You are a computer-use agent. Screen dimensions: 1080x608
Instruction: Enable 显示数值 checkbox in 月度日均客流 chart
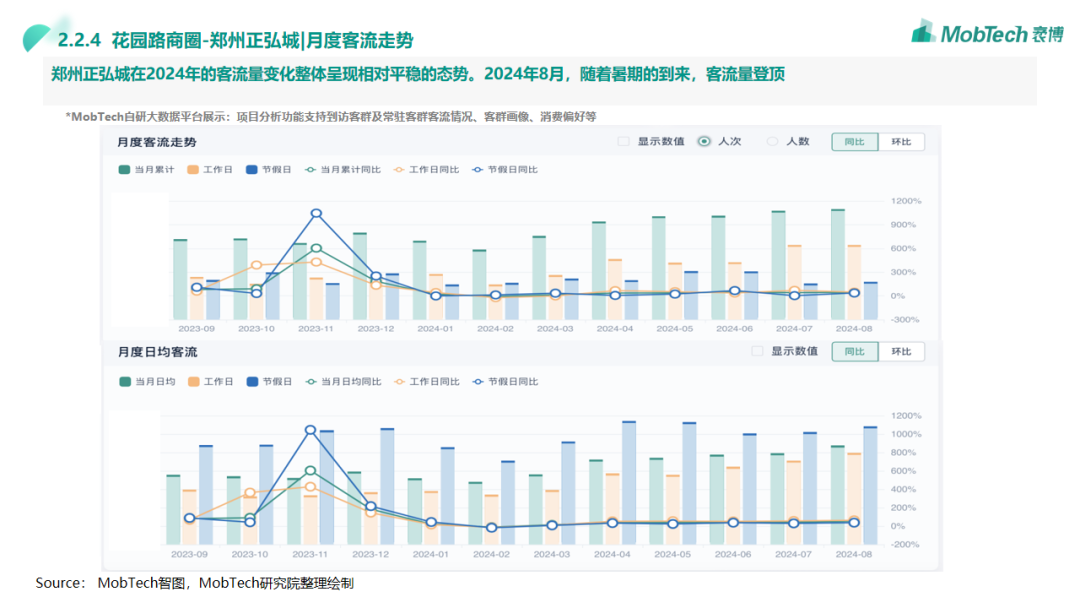pyautogui.click(x=757, y=352)
